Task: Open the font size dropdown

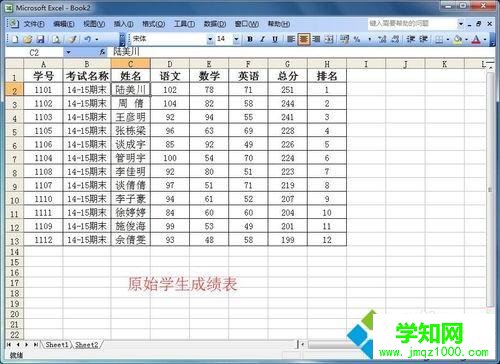Action: [236, 39]
